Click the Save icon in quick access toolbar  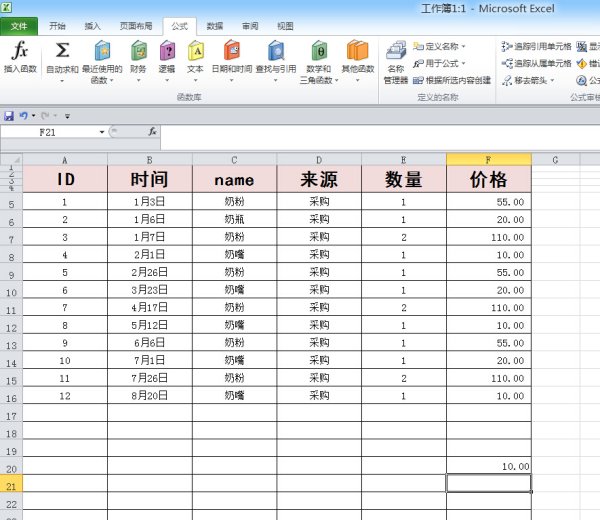click(x=9, y=116)
